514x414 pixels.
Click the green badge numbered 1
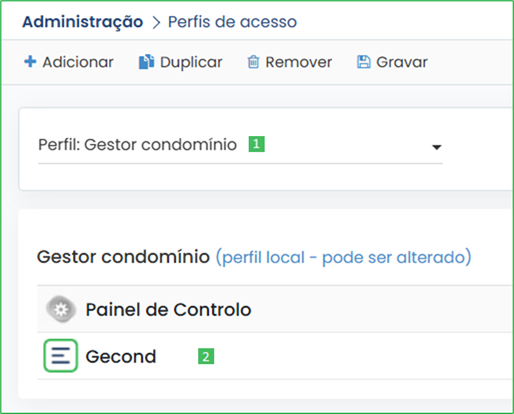(x=257, y=144)
